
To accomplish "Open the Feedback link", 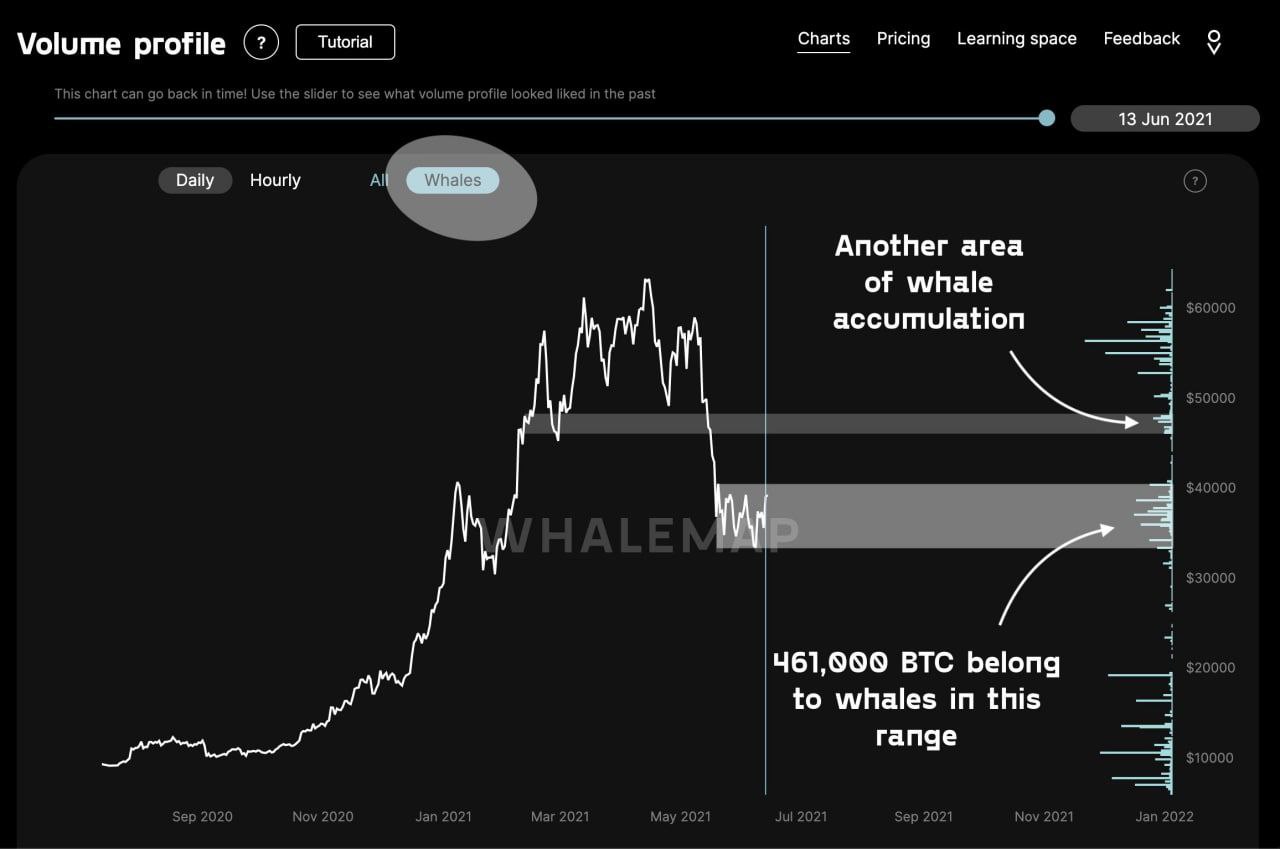I will tap(1141, 39).
